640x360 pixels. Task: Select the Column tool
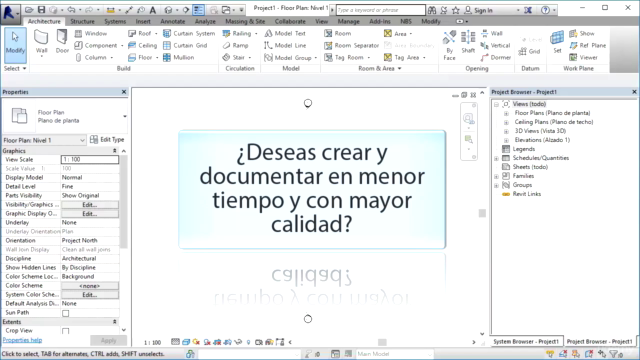(x=92, y=58)
